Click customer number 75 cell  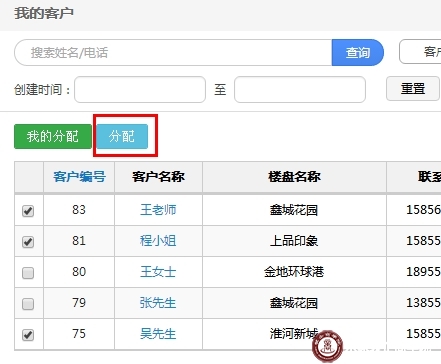(x=79, y=334)
